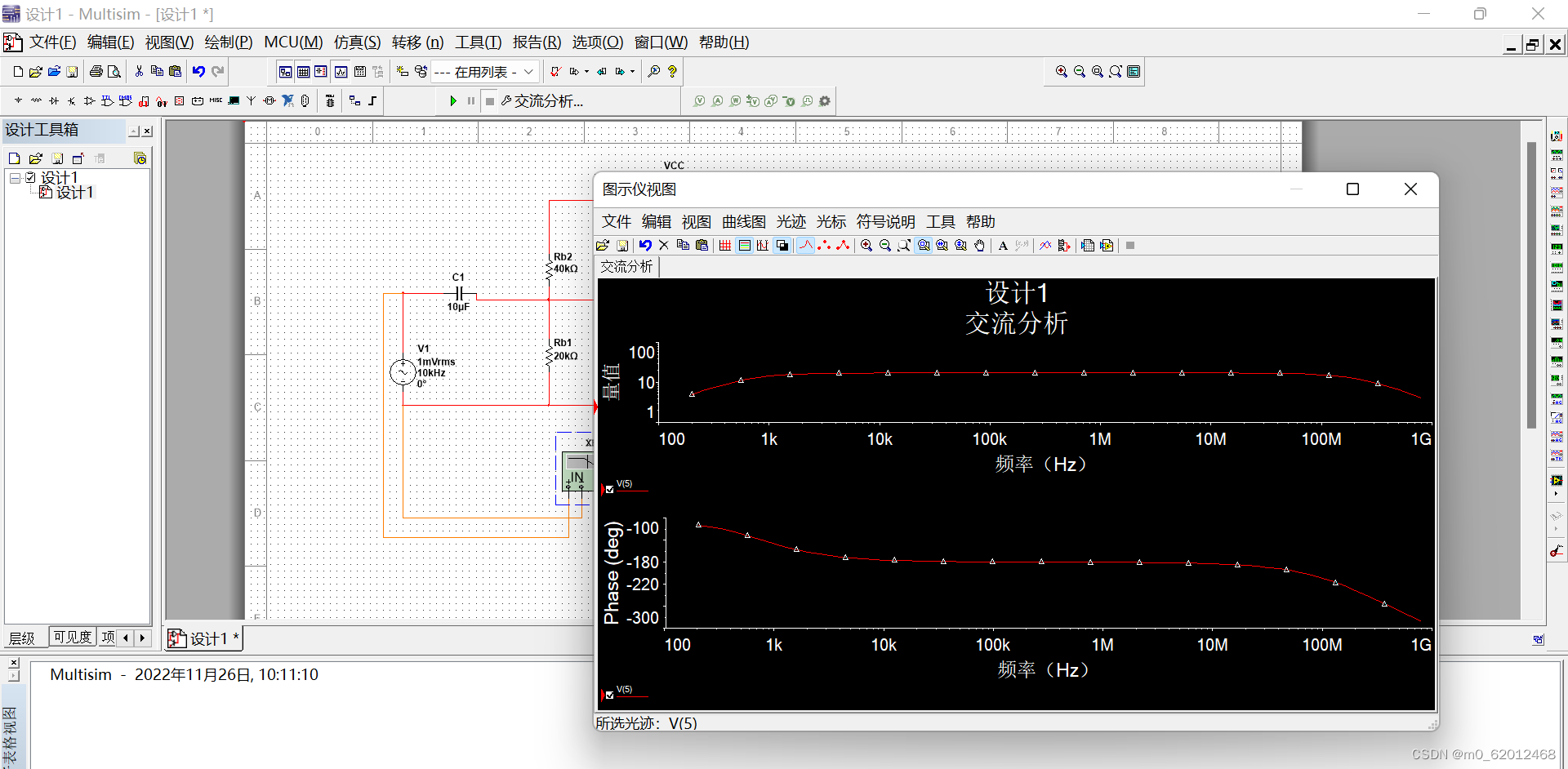The image size is (1568, 769).
Task: Open the 交流分析 analysis settings button
Action: pyautogui.click(x=542, y=101)
